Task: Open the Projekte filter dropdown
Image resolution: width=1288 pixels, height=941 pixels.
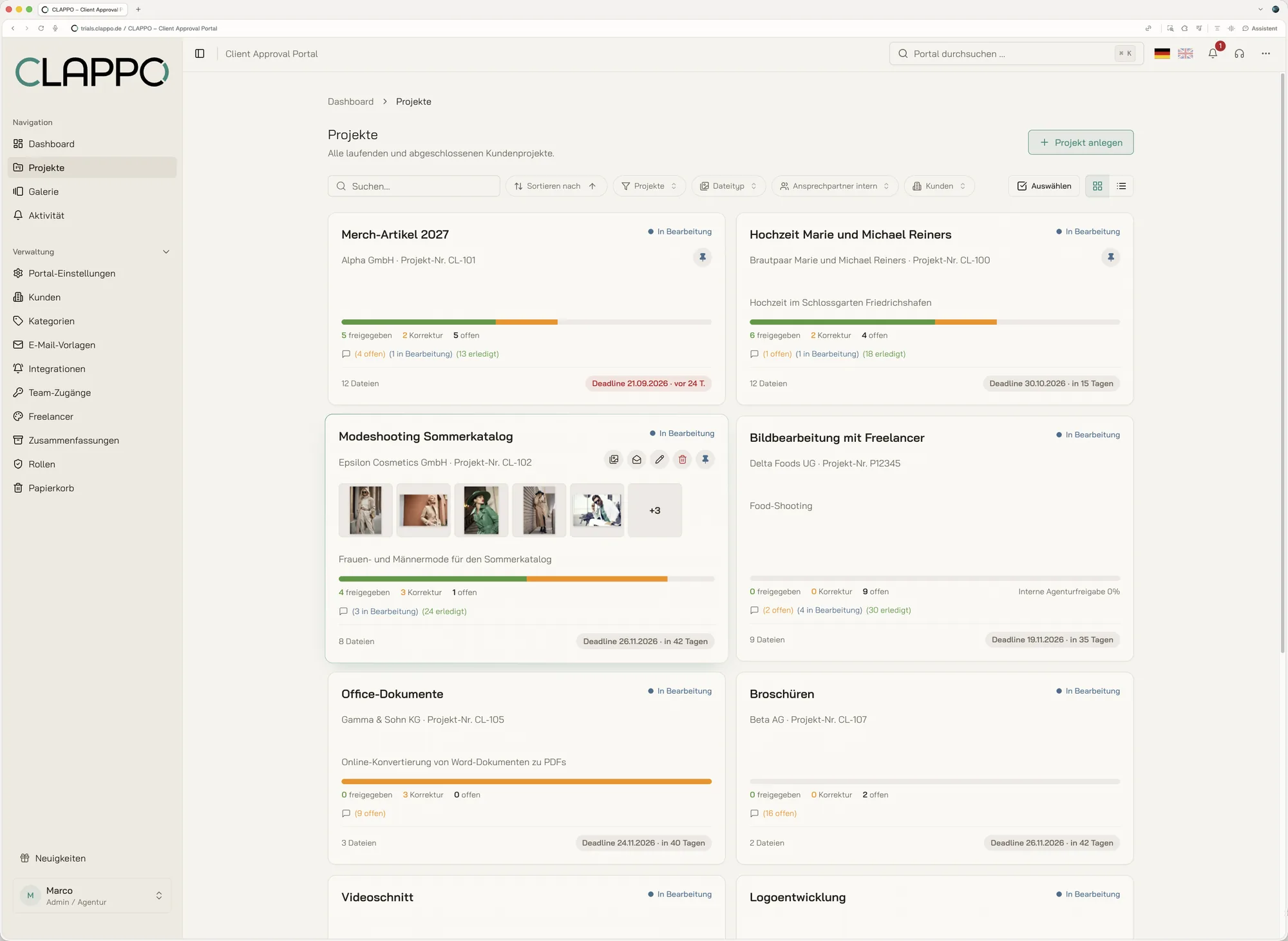Action: tap(649, 186)
